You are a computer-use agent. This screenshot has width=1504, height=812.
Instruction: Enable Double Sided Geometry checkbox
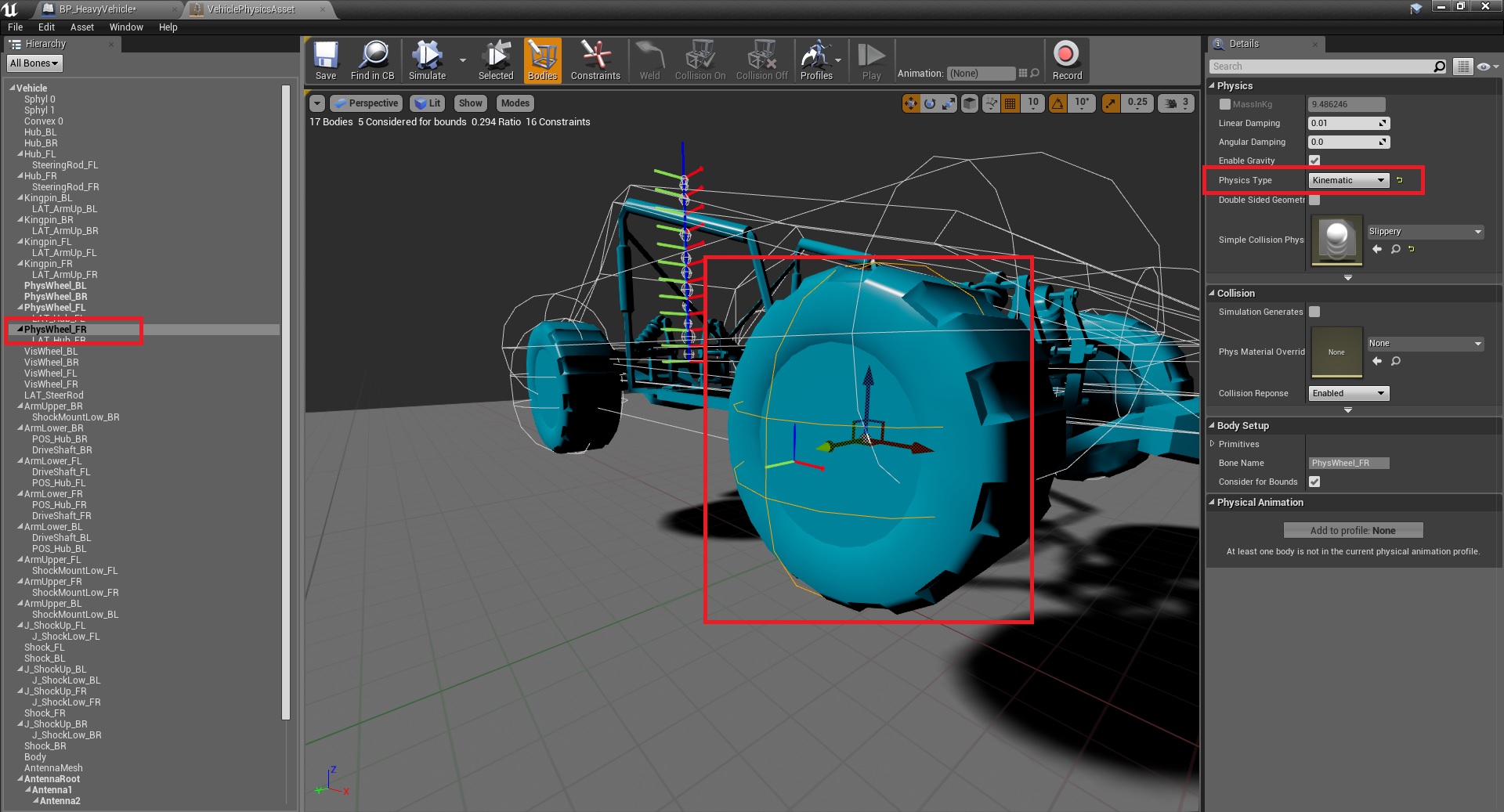[x=1314, y=200]
